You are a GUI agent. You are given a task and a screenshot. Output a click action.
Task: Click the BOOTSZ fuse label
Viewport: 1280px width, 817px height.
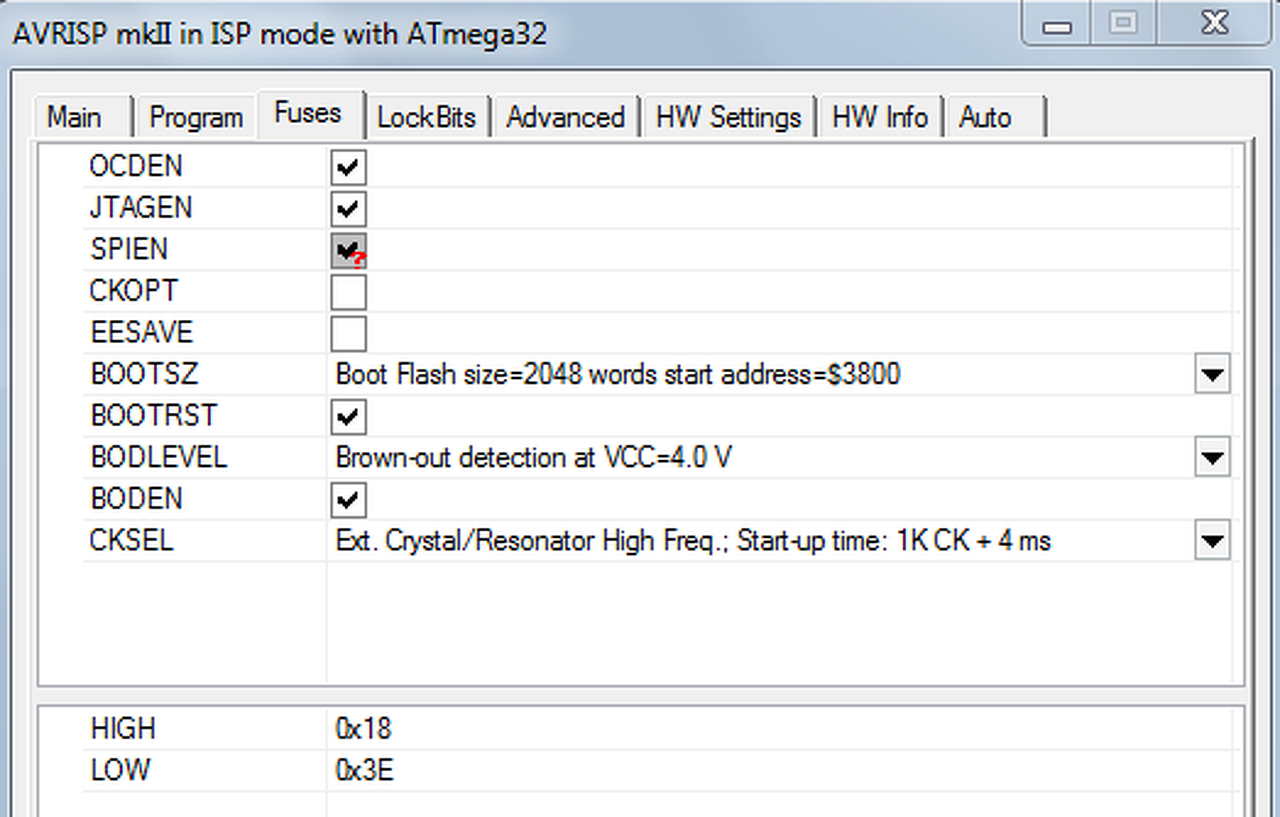click(144, 375)
